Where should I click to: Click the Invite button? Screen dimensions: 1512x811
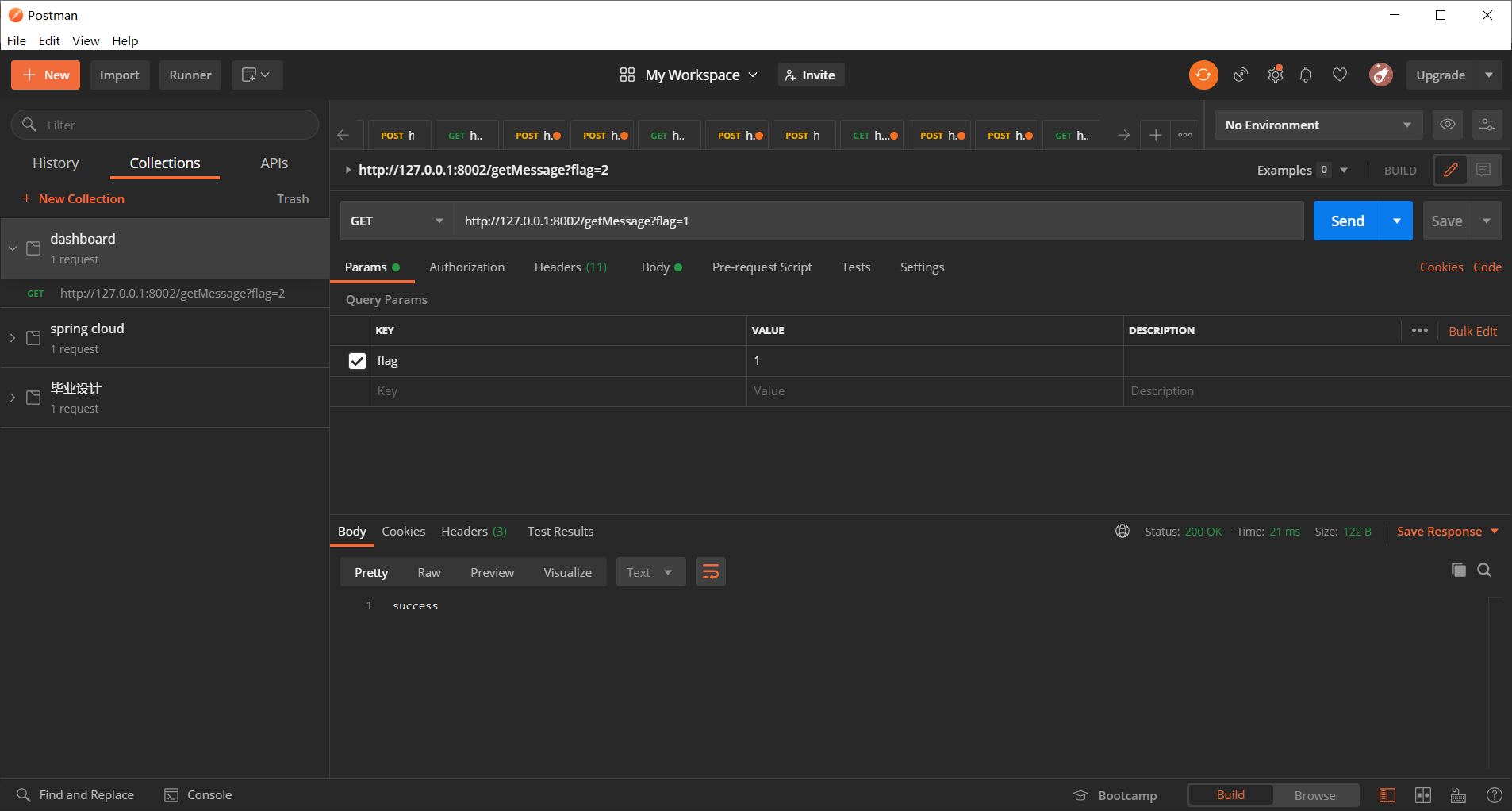coord(811,75)
